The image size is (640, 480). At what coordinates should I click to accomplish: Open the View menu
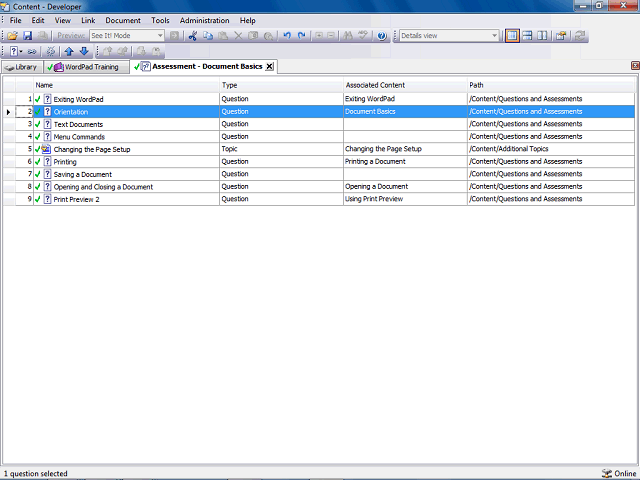click(x=63, y=20)
